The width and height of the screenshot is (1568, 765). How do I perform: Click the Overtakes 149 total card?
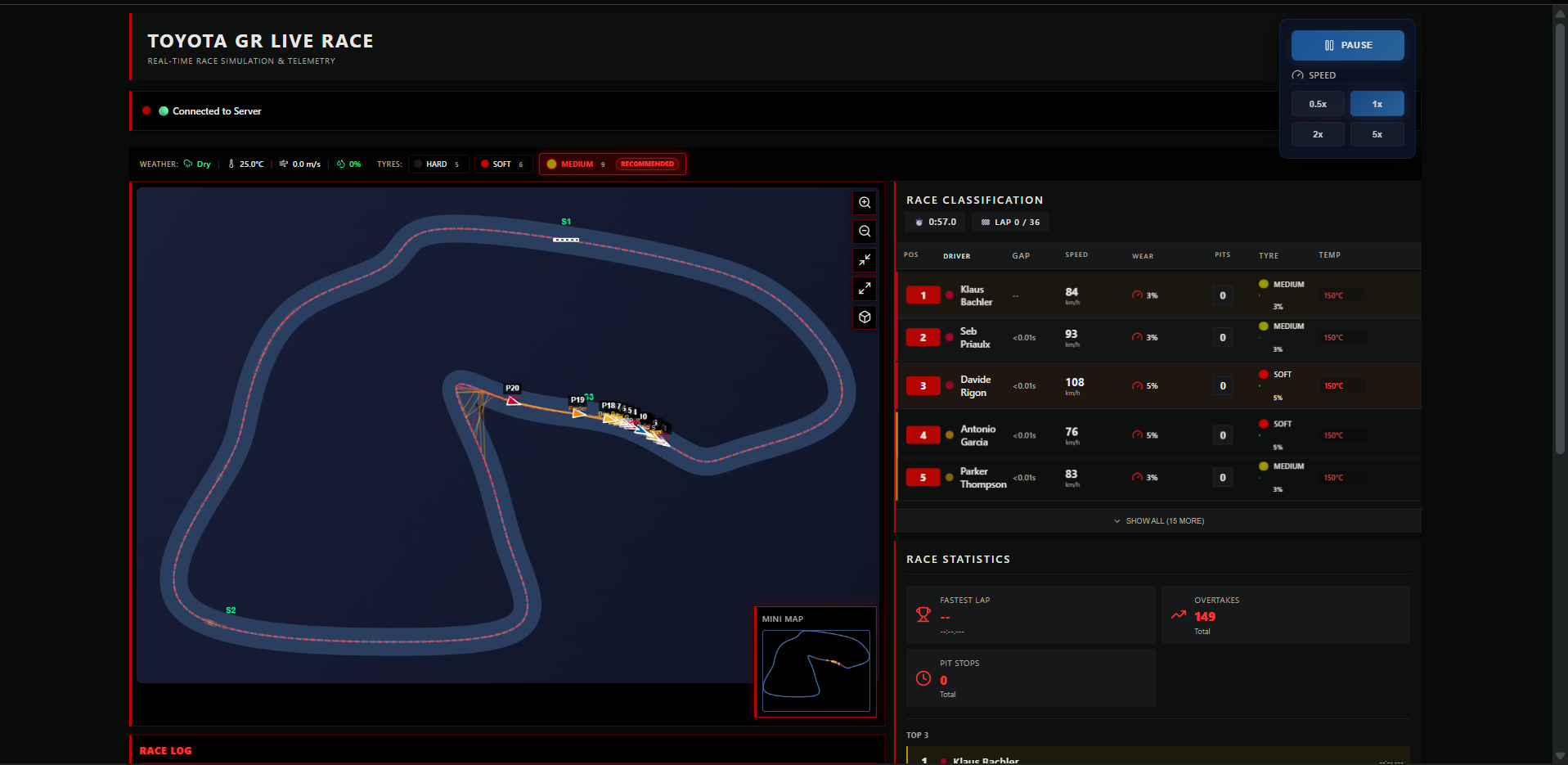(x=1286, y=614)
